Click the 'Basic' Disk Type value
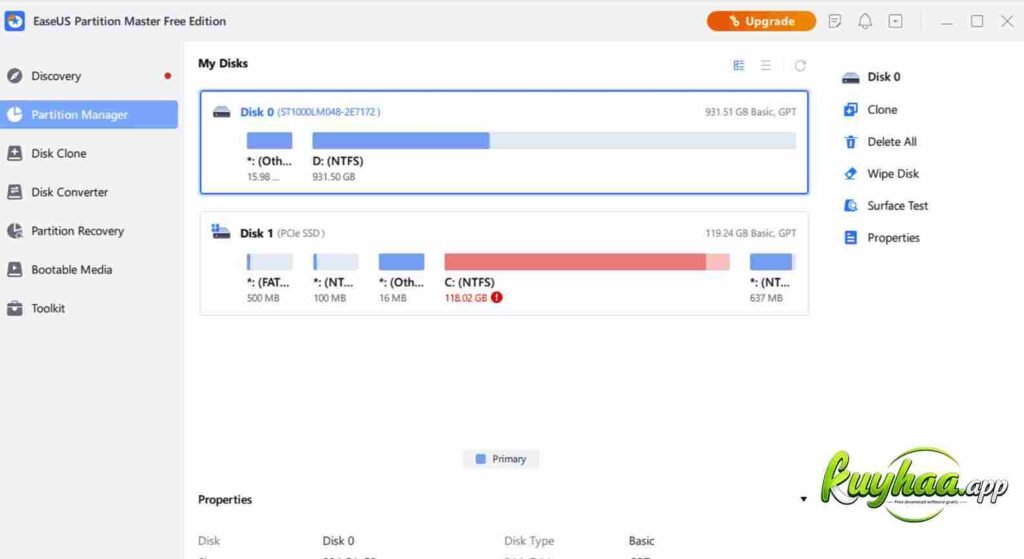This screenshot has height=559, width=1024. click(641, 541)
